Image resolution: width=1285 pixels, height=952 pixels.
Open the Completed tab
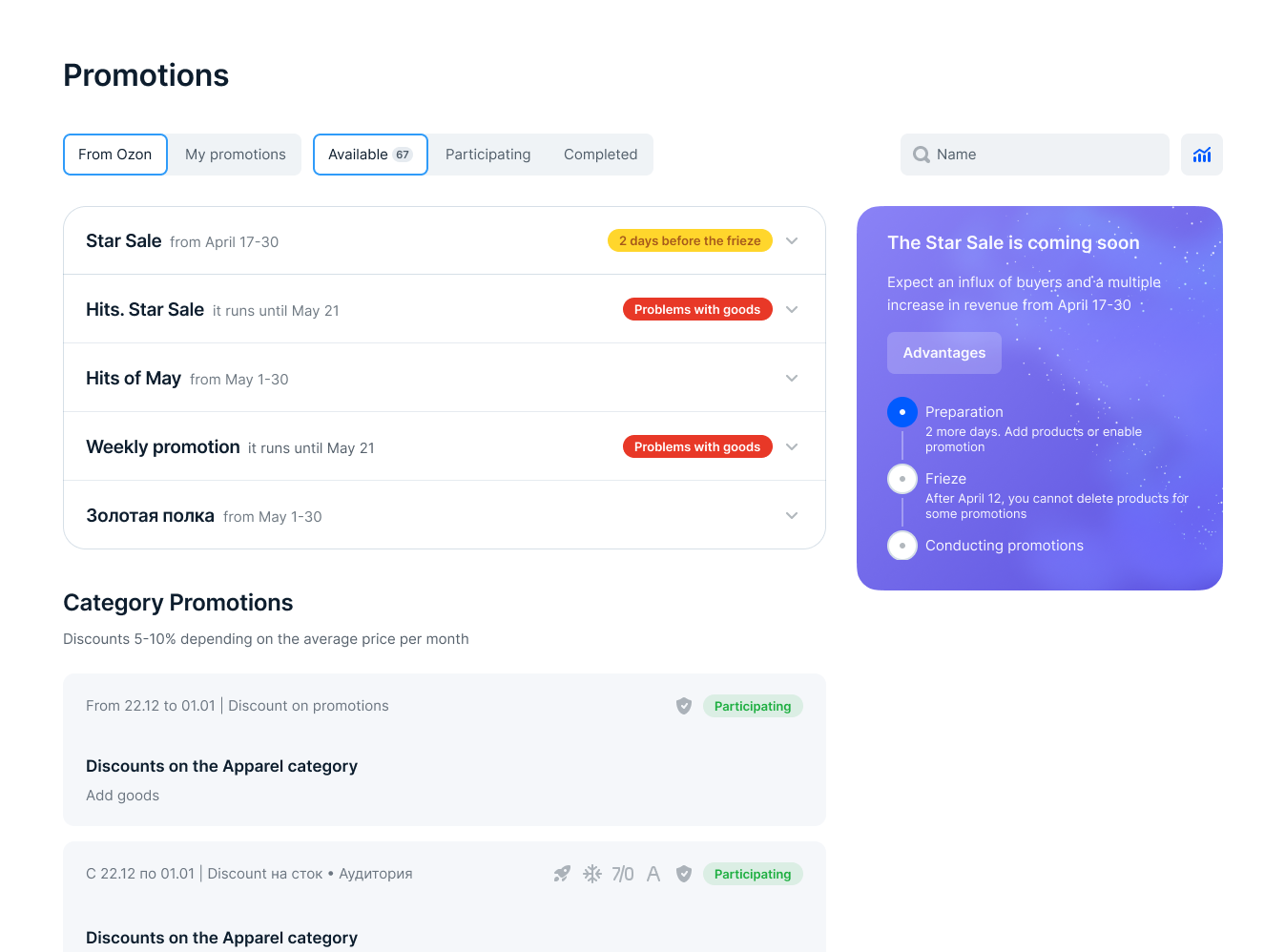pos(601,155)
